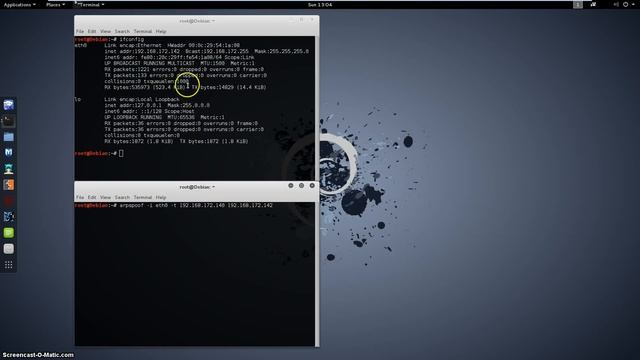The image size is (640, 360).
Task: Open Terminal menu in upper terminal
Action: [x=142, y=31]
